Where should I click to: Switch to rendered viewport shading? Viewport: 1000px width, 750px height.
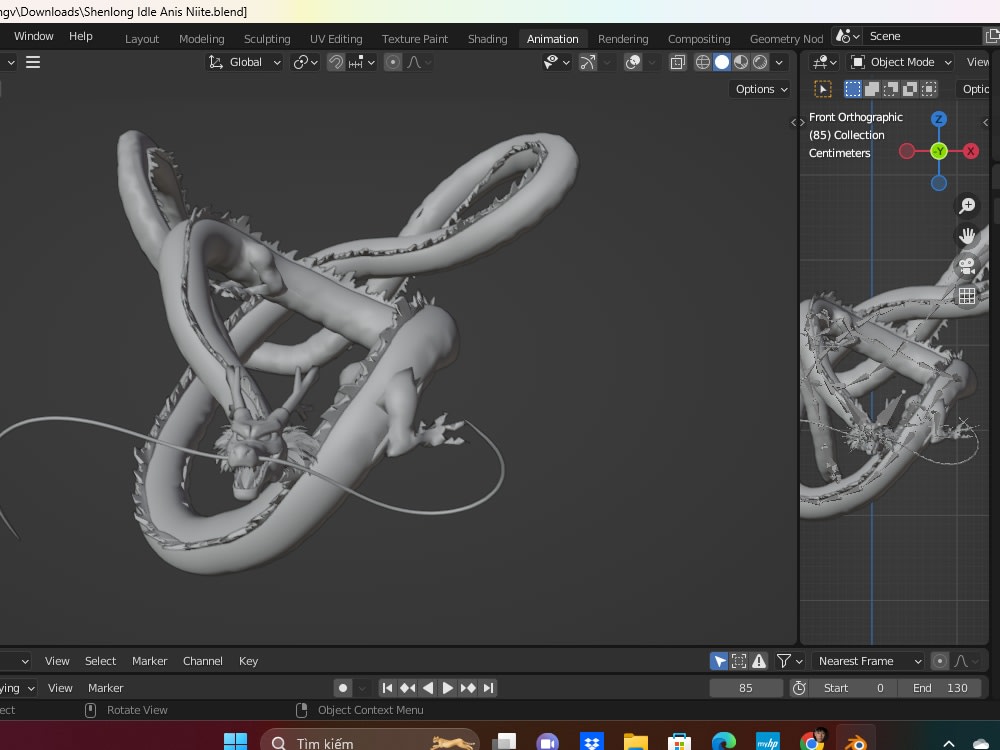pyautogui.click(x=760, y=62)
